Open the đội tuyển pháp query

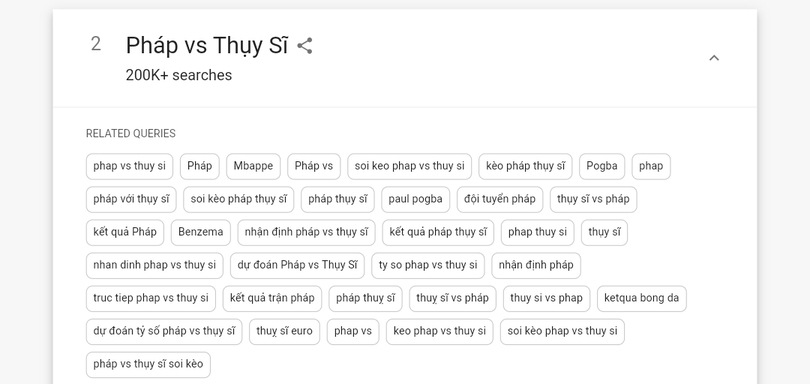coord(500,199)
